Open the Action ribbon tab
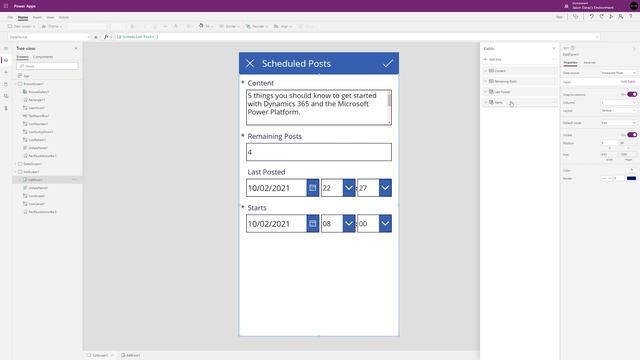Screen dimensions: 640x360 (64, 18)
